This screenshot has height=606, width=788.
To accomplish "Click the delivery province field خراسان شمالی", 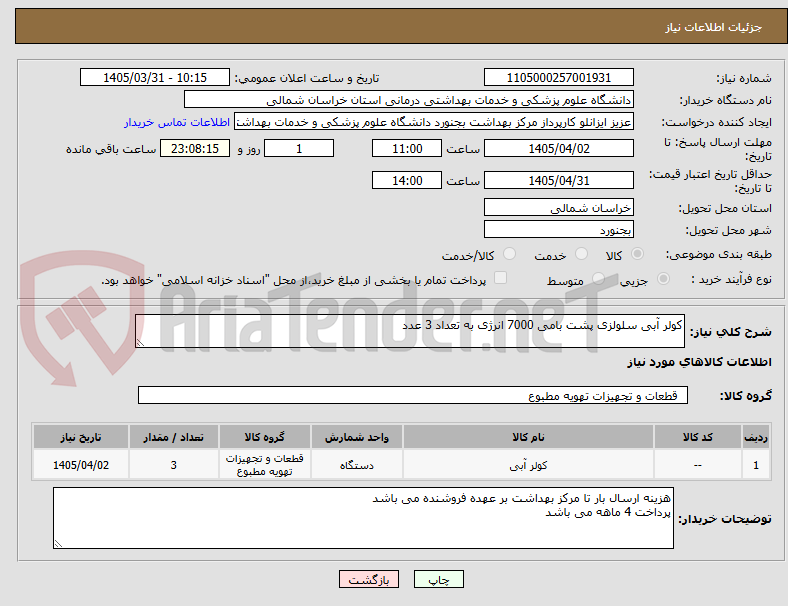I will pyautogui.click(x=558, y=207).
